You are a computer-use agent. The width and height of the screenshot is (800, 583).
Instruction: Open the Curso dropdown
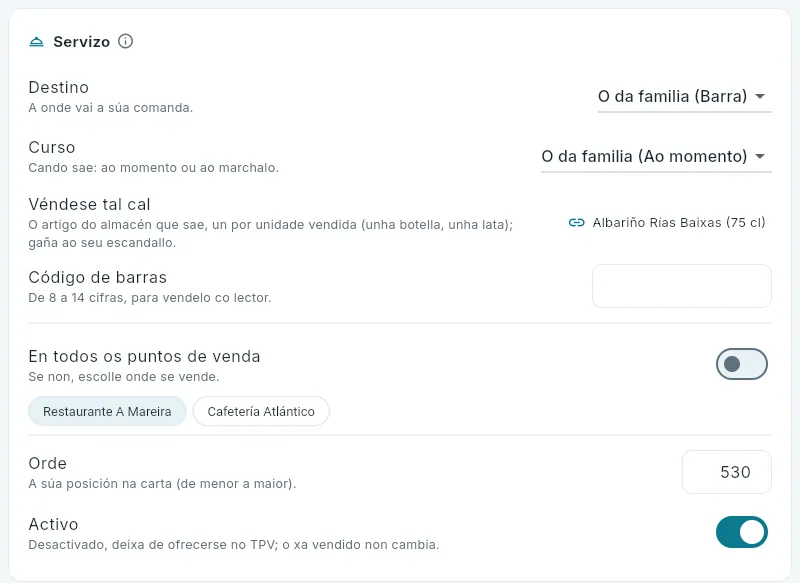[656, 156]
